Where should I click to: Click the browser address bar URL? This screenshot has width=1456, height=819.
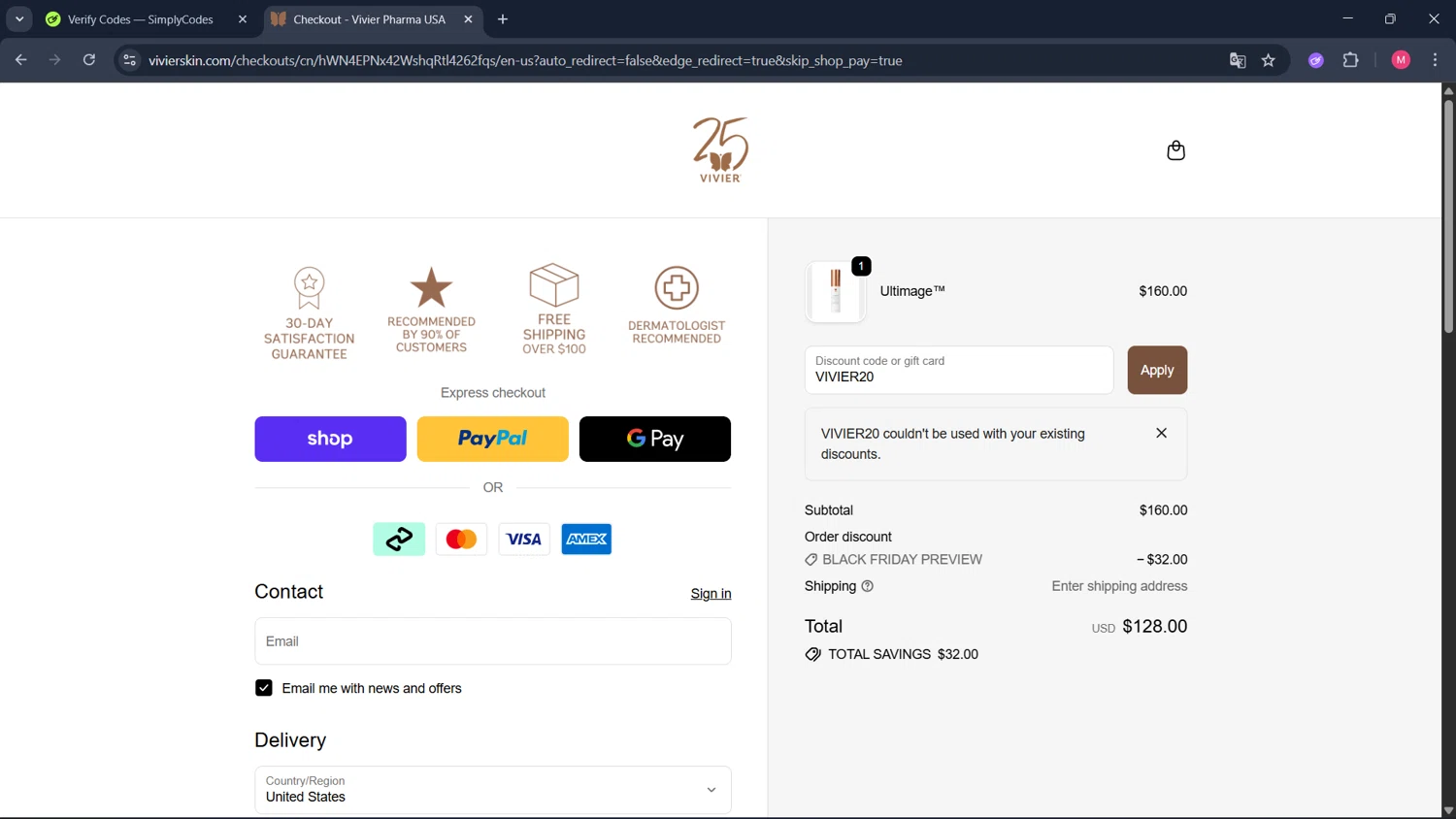525,60
